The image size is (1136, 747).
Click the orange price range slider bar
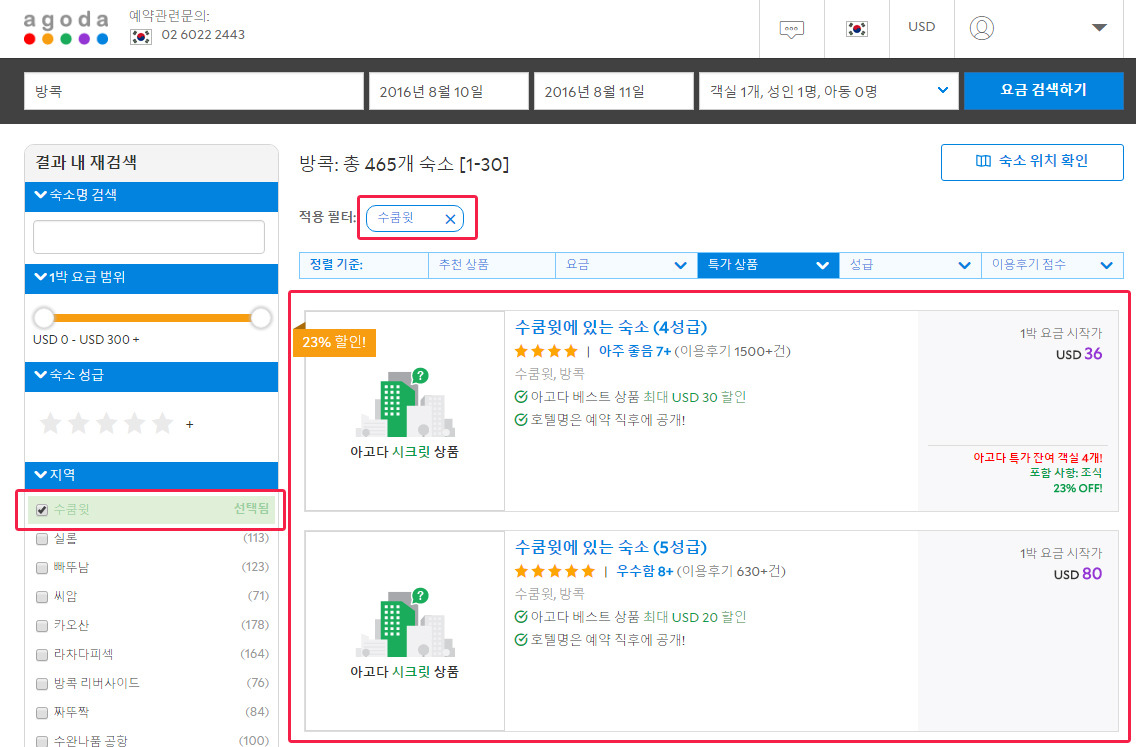152,317
